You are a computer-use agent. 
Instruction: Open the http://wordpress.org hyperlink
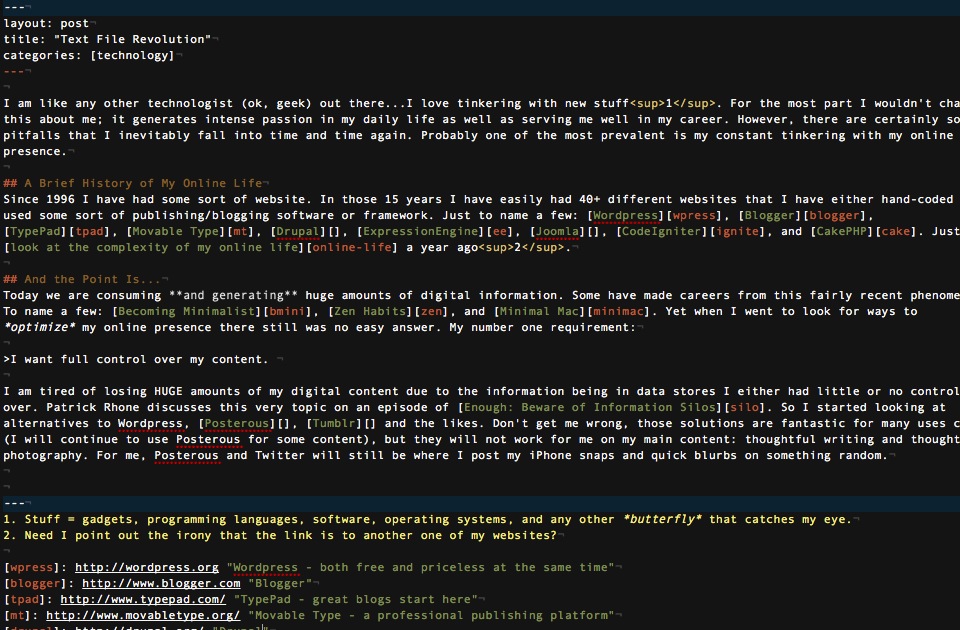click(x=146, y=567)
